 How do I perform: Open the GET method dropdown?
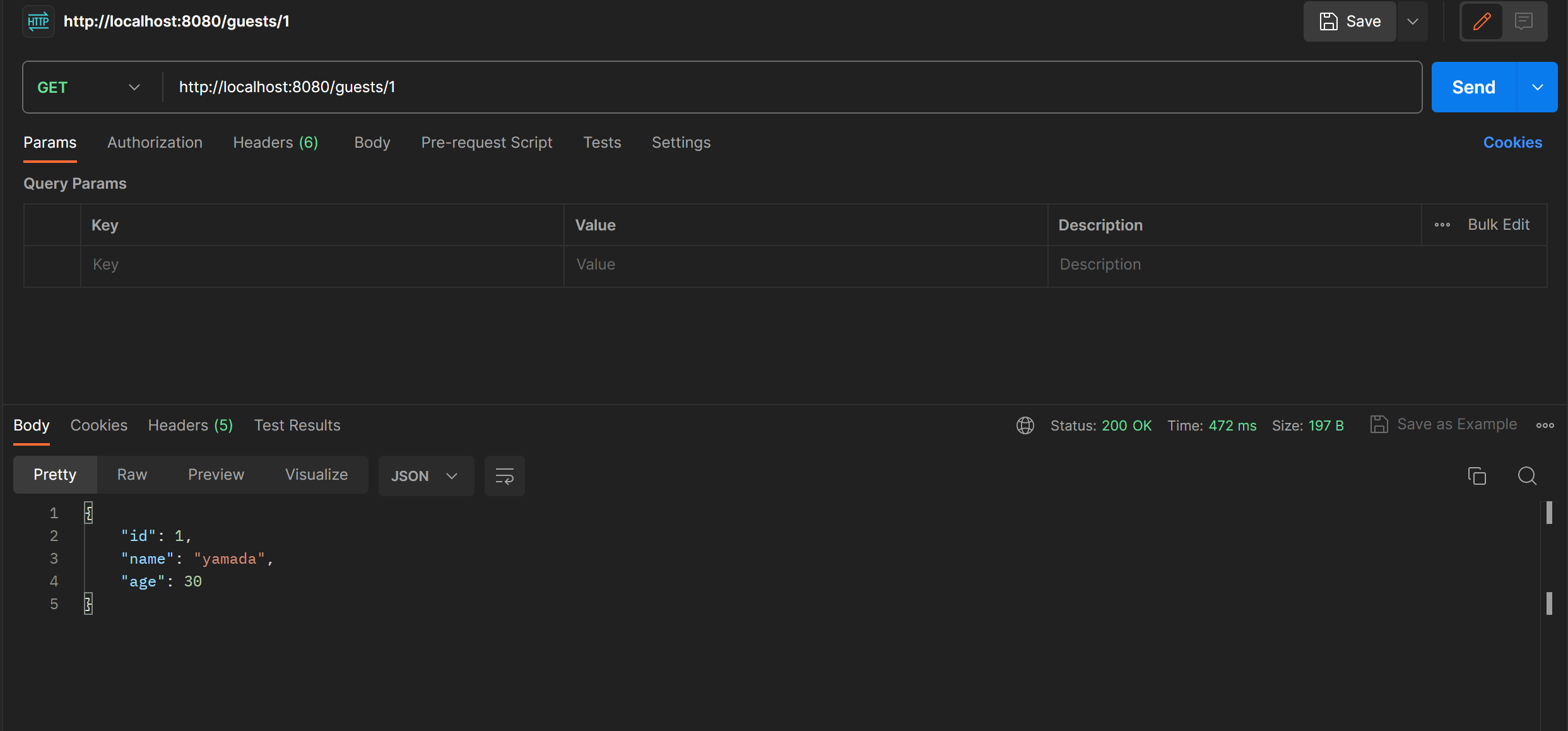88,87
